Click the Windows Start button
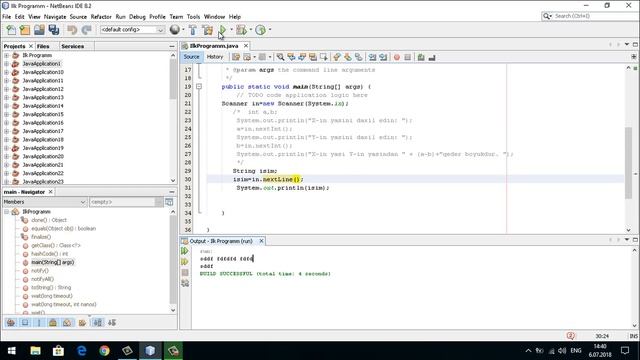640x360 pixels. tap(11, 351)
